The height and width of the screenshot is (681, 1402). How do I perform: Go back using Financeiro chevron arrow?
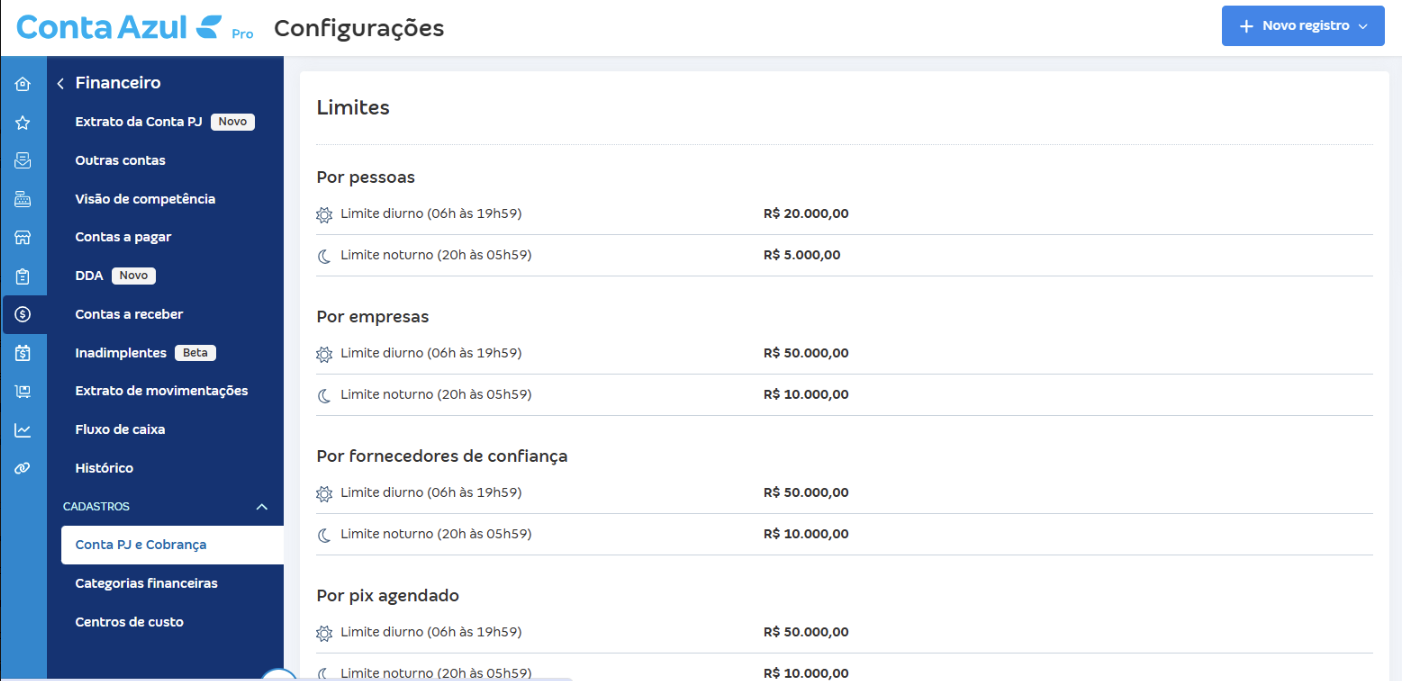(x=60, y=84)
